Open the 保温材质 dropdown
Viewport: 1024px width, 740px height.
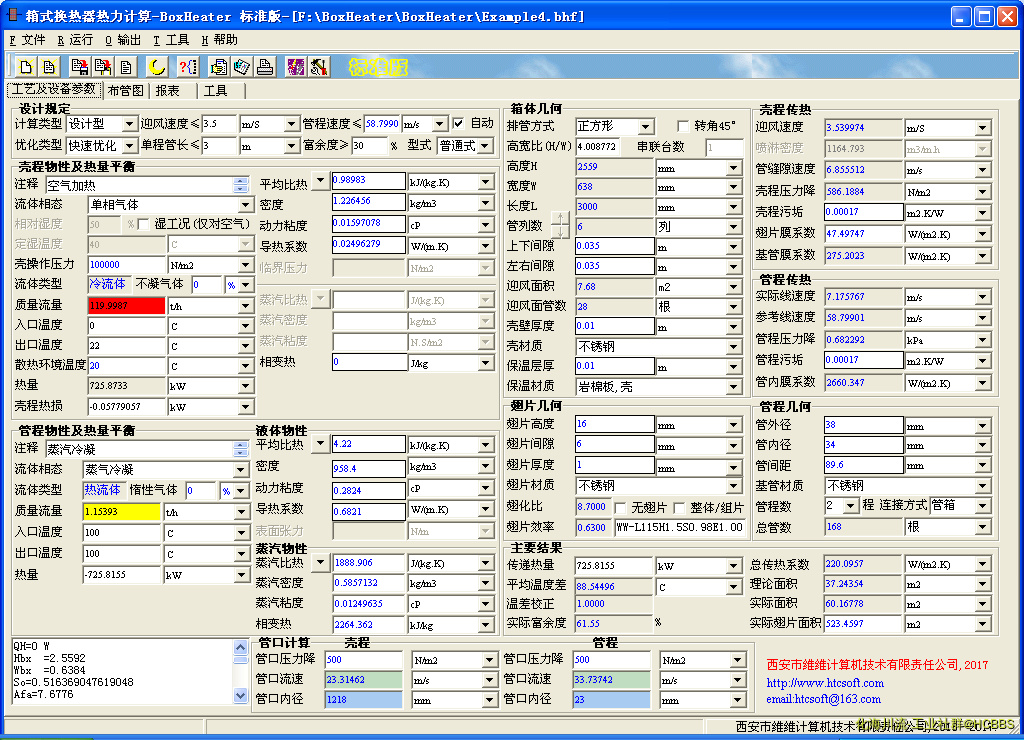734,386
